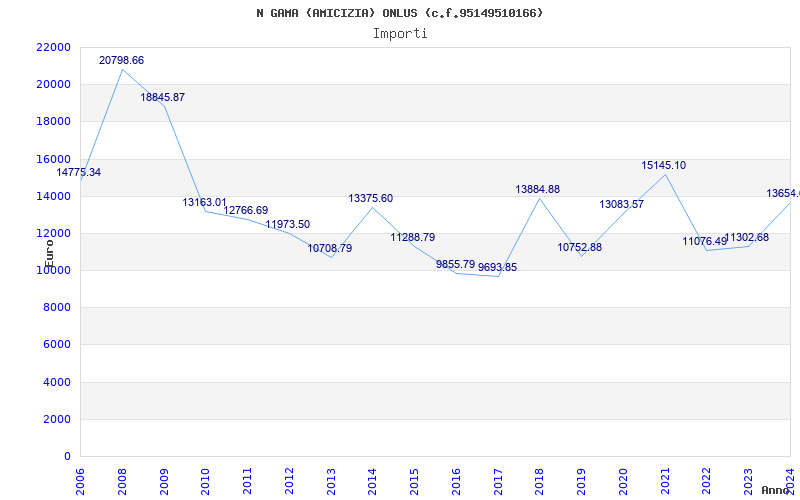This screenshot has width=800, height=500.
Task: Click the x-axis year 2009
Action: pyautogui.click(x=164, y=481)
